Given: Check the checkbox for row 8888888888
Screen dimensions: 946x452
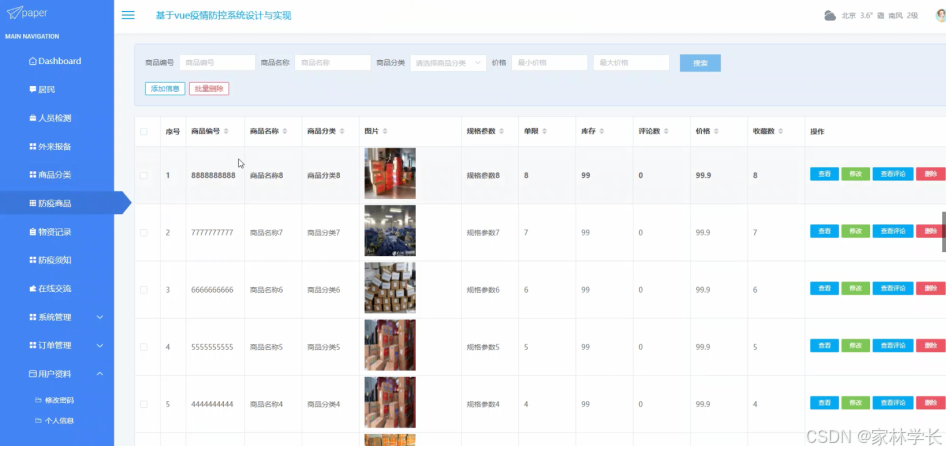Looking at the screenshot, I should click(144, 176).
